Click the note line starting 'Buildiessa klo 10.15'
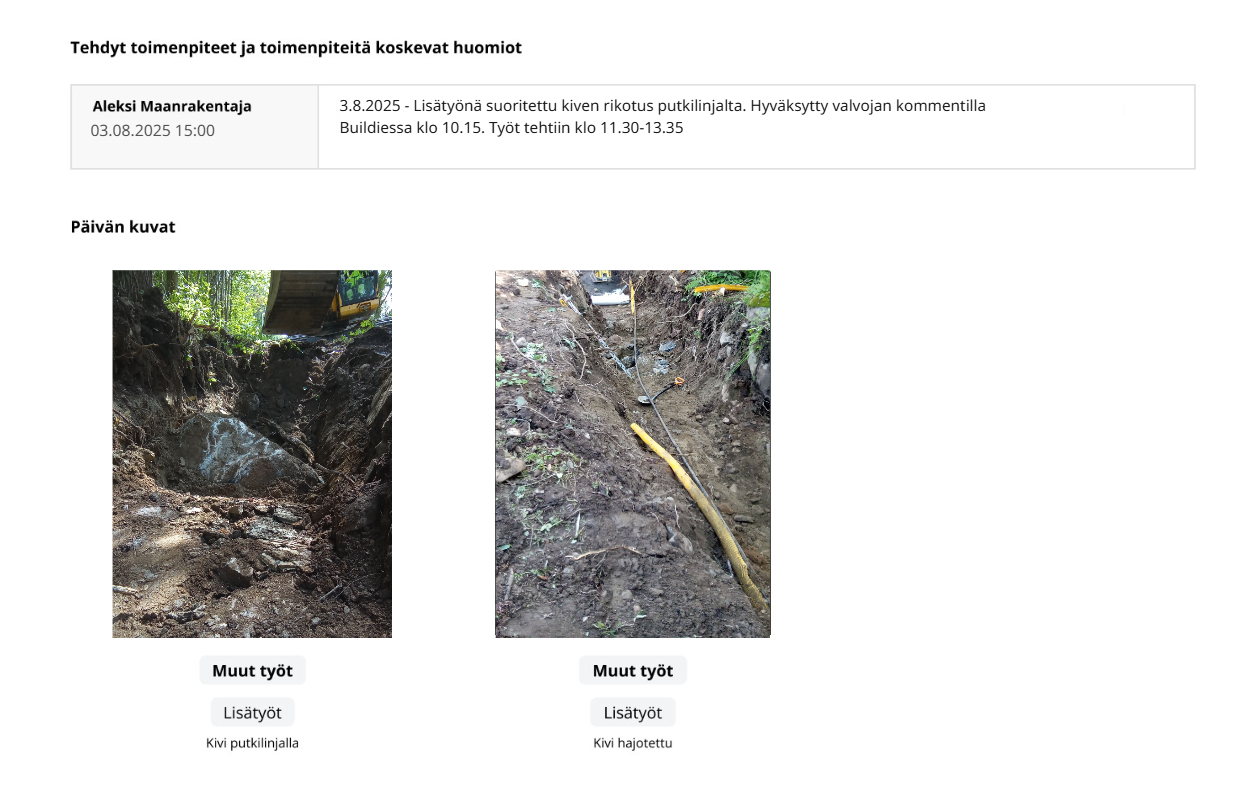Screen dimensions: 1260x793 pyautogui.click(x=511, y=128)
